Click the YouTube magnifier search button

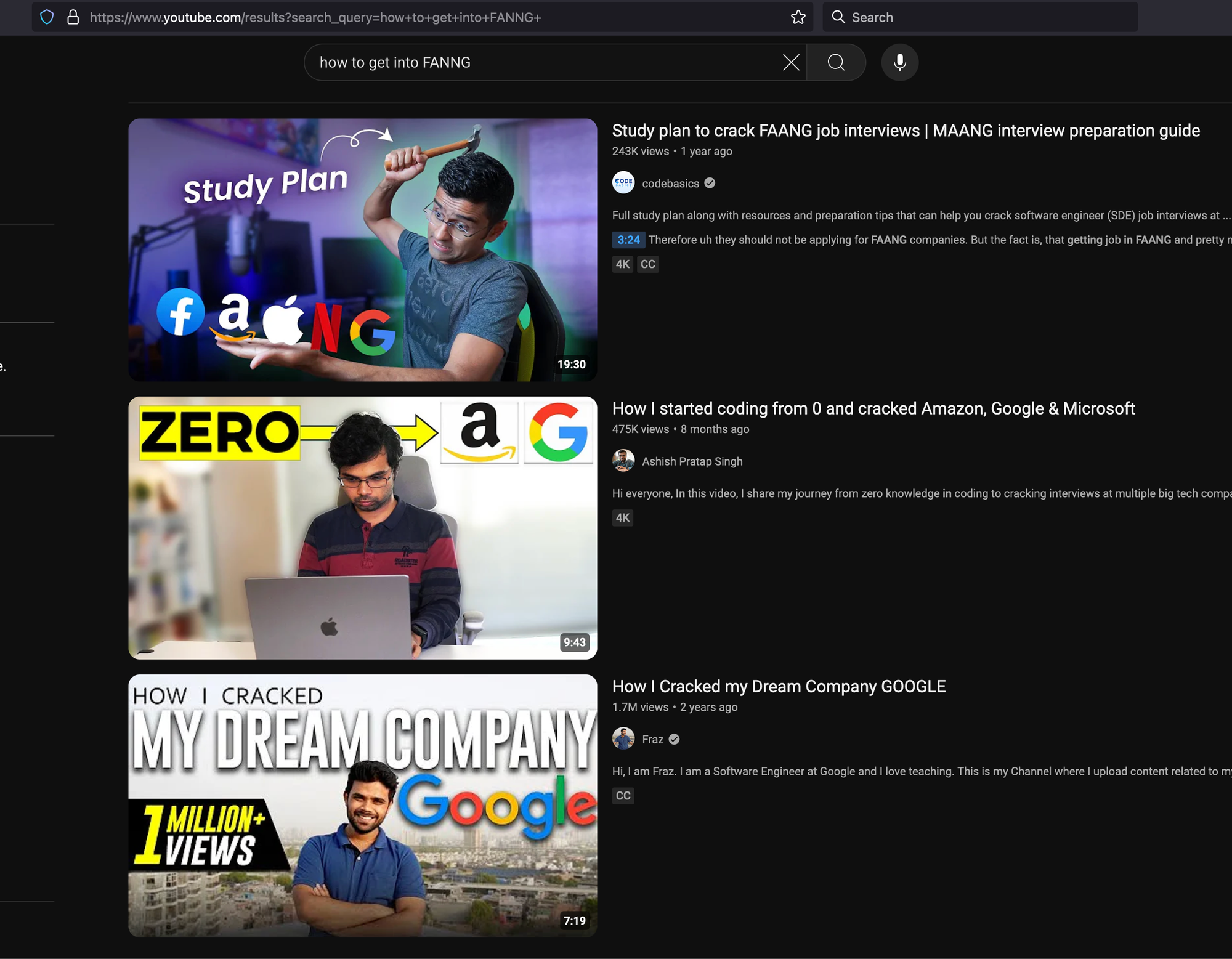[836, 62]
